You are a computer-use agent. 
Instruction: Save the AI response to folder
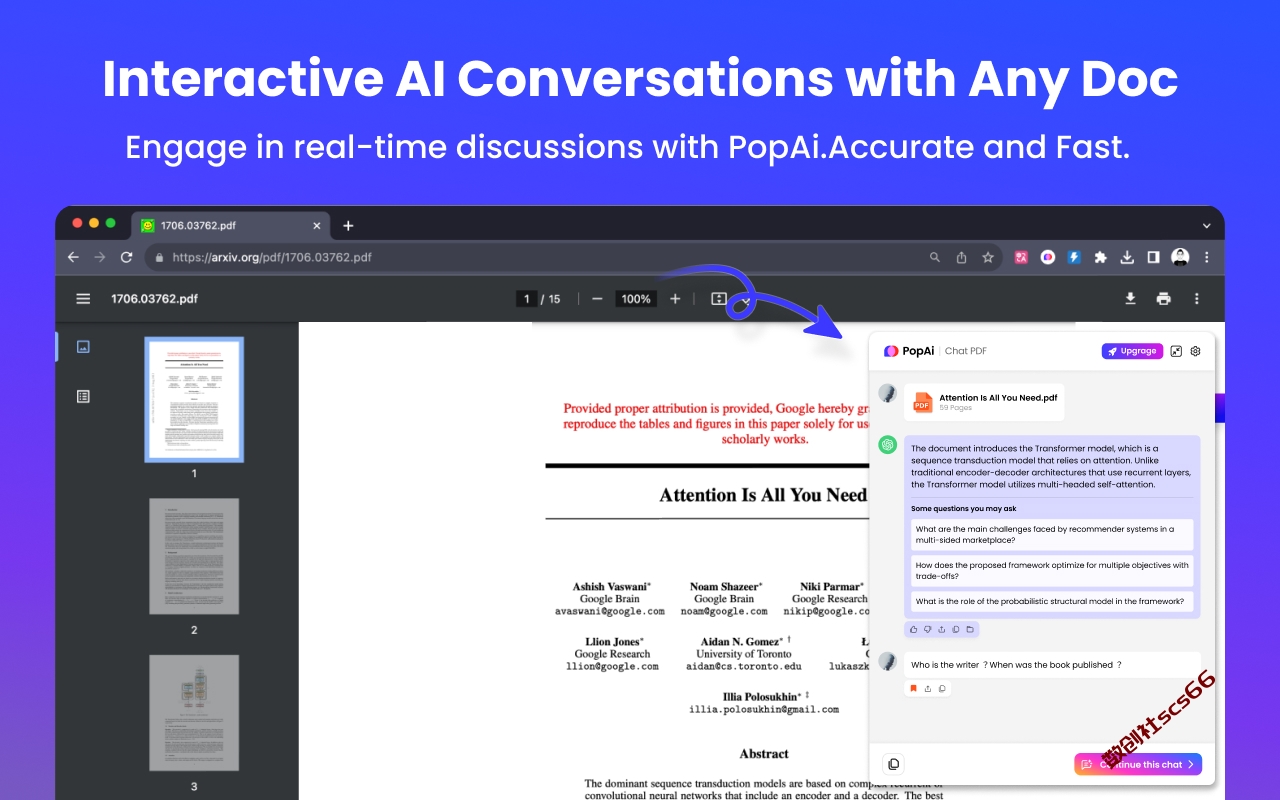pyautogui.click(x=970, y=630)
